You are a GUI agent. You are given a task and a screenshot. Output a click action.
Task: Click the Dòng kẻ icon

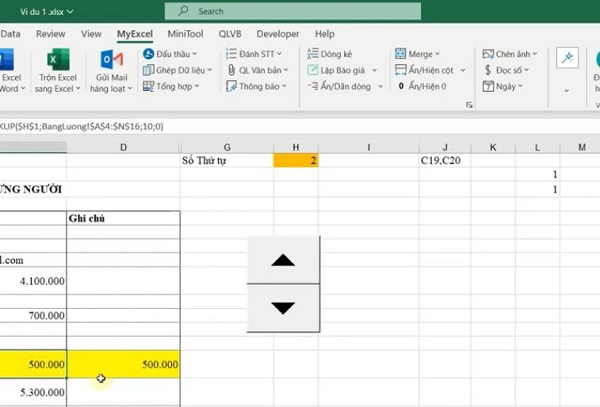[313, 54]
